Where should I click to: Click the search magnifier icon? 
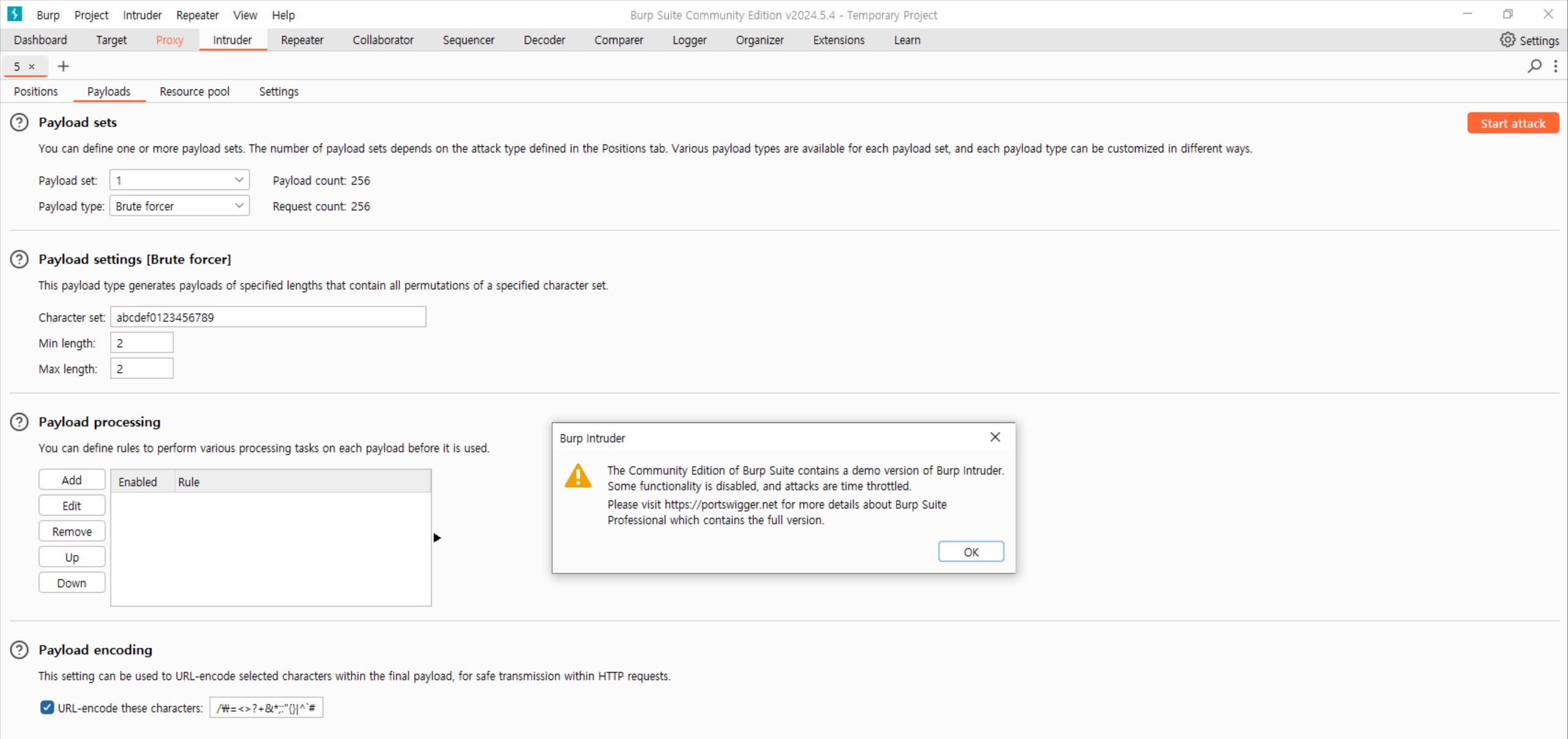pos(1534,66)
